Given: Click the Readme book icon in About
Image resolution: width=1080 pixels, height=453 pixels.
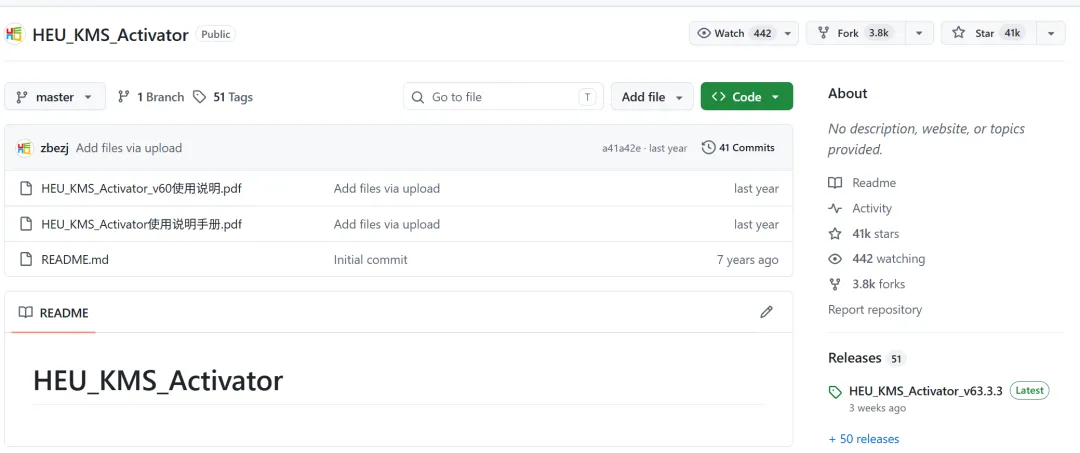Looking at the screenshot, I should click(835, 183).
